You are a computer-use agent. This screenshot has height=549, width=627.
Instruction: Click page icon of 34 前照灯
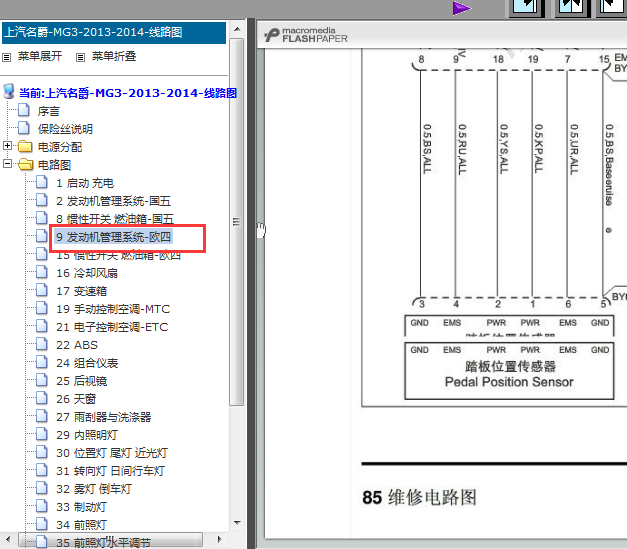point(42,524)
